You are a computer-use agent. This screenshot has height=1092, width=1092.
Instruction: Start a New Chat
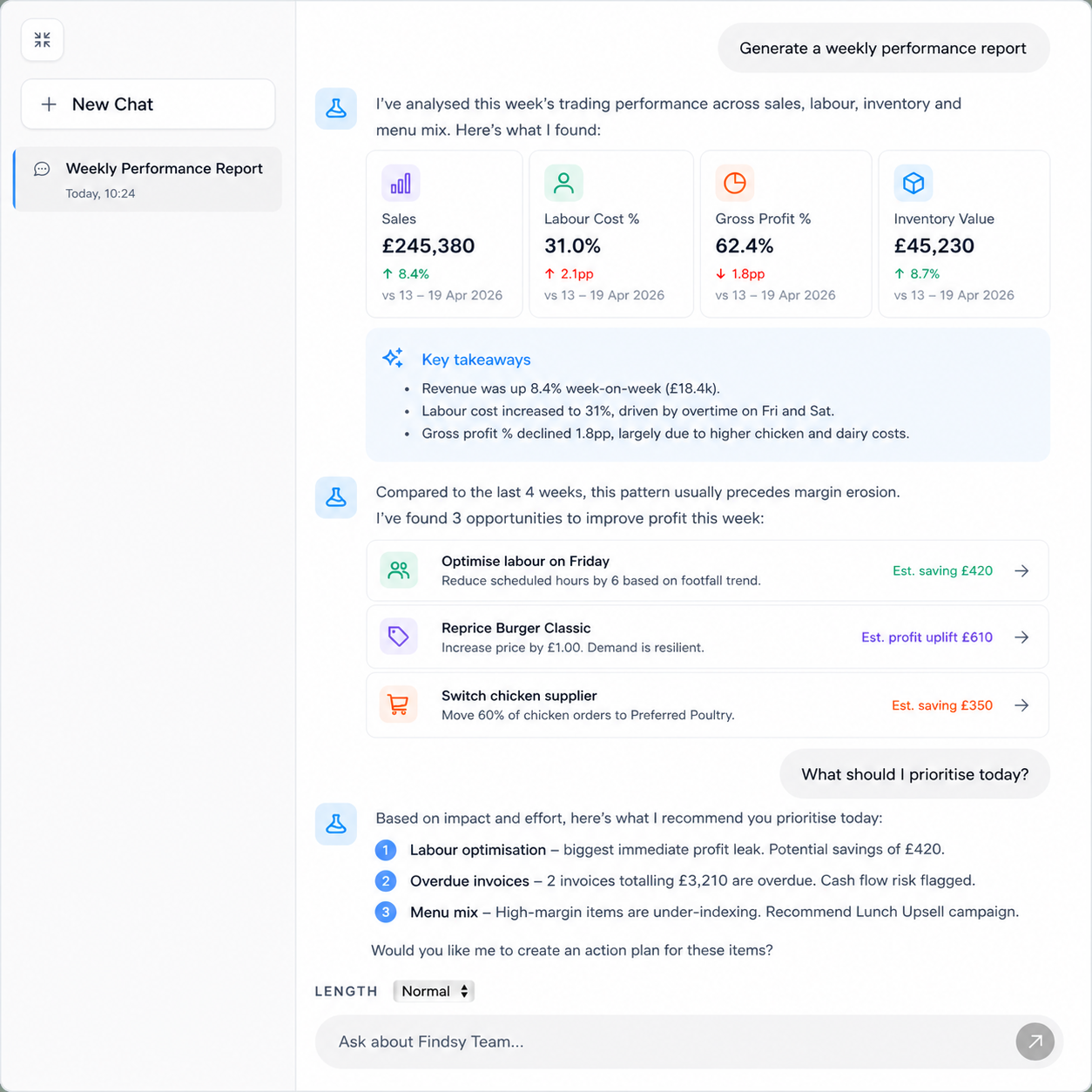click(x=148, y=104)
